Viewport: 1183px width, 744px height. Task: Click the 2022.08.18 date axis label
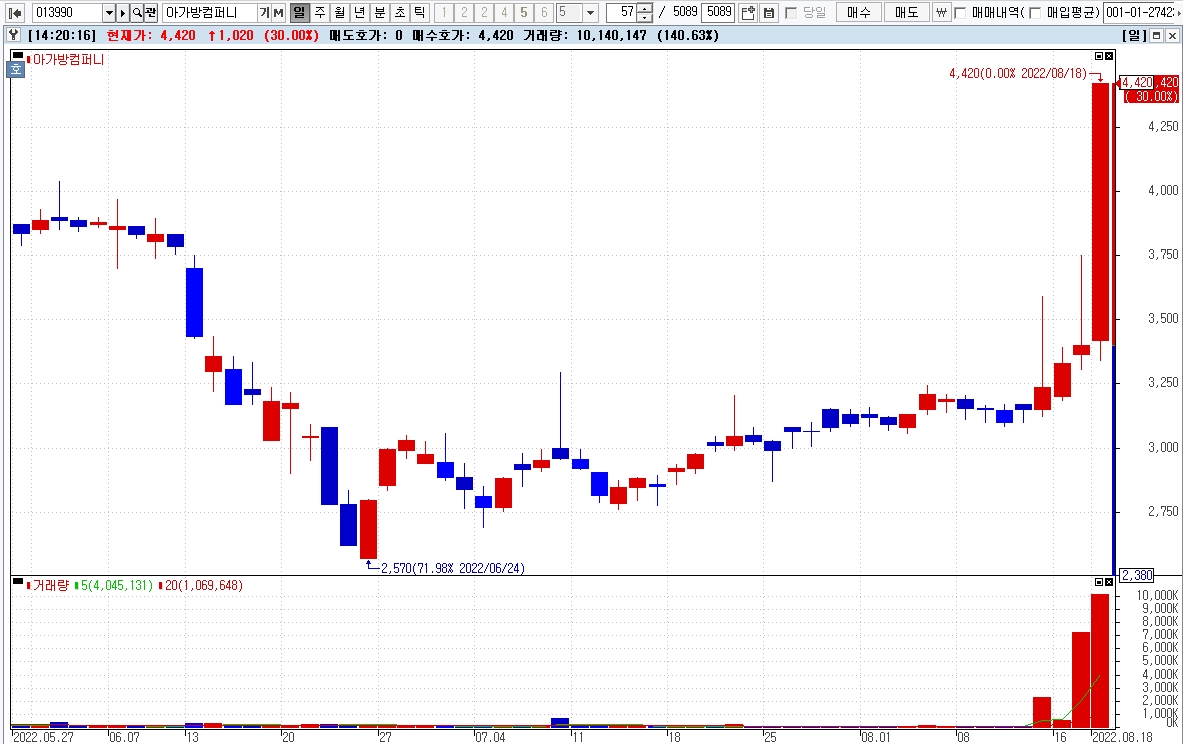click(1122, 737)
